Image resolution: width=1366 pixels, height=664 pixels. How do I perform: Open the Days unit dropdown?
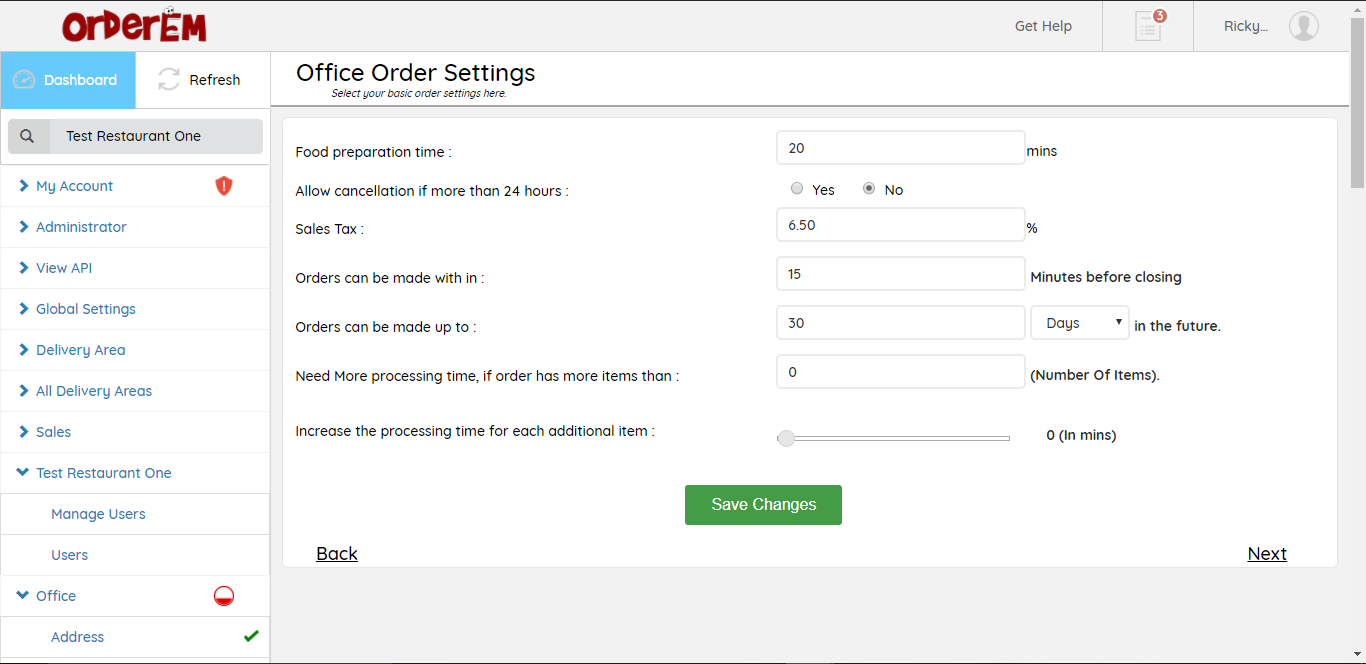pyautogui.click(x=1079, y=323)
